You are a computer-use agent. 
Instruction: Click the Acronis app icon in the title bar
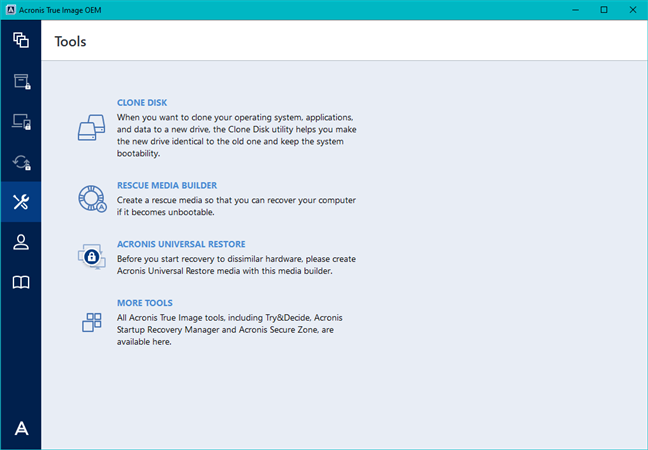[11, 10]
